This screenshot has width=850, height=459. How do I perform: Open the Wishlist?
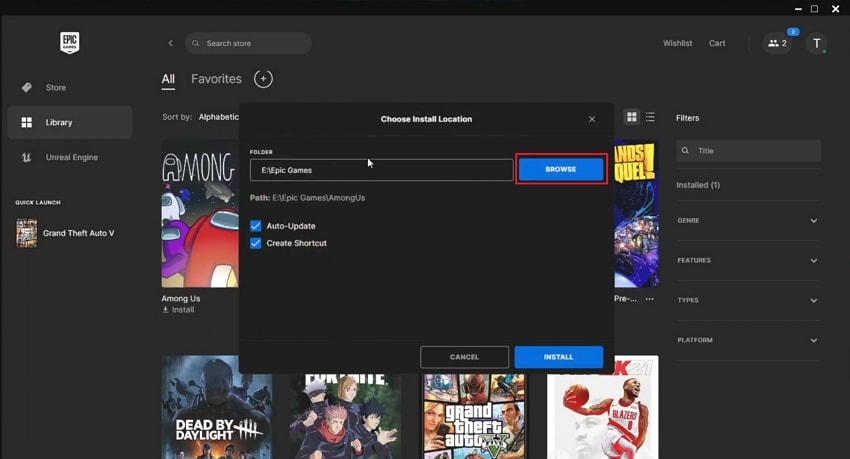coord(678,43)
